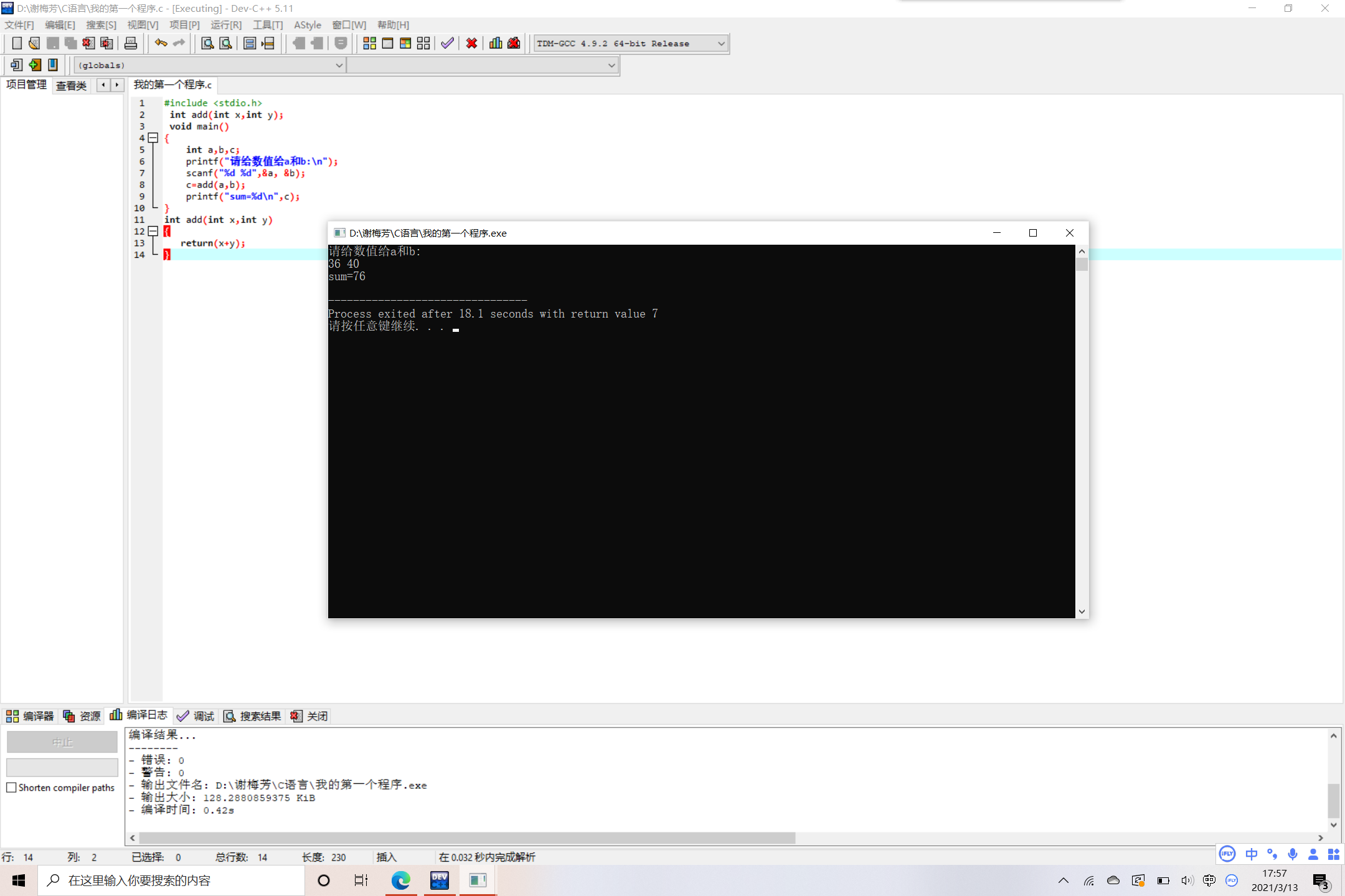This screenshot has height=896, width=1345.
Task: Click the Profile analysis chart icon
Action: [x=496, y=43]
